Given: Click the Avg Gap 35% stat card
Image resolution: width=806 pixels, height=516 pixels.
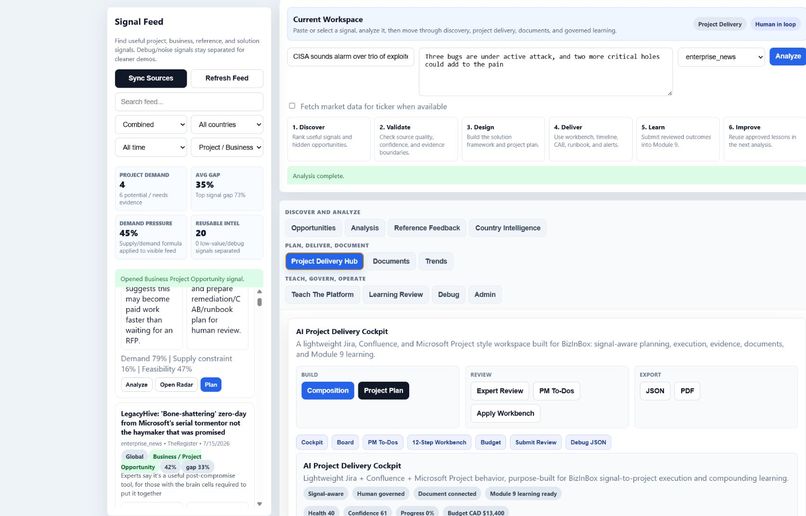Looking at the screenshot, I should 227,188.
